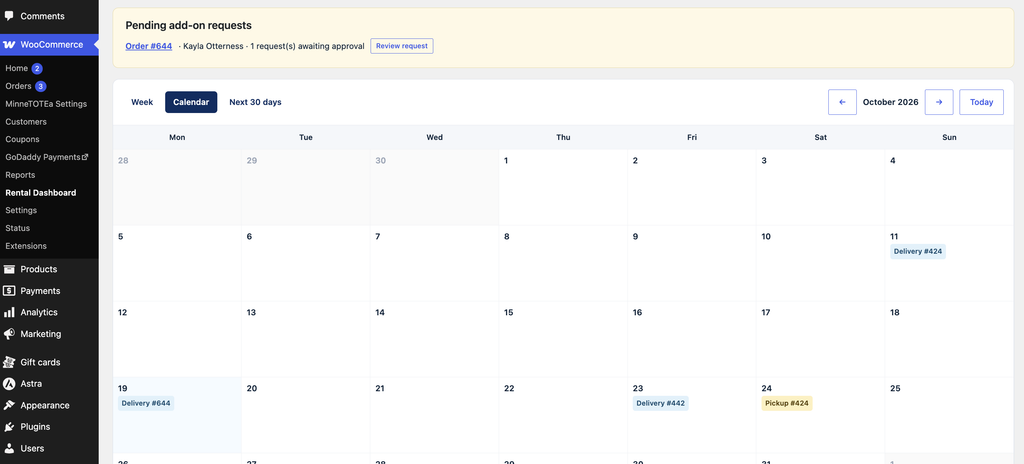Click the Payments dollar icon
Image resolution: width=1024 pixels, height=464 pixels.
pyautogui.click(x=9, y=291)
